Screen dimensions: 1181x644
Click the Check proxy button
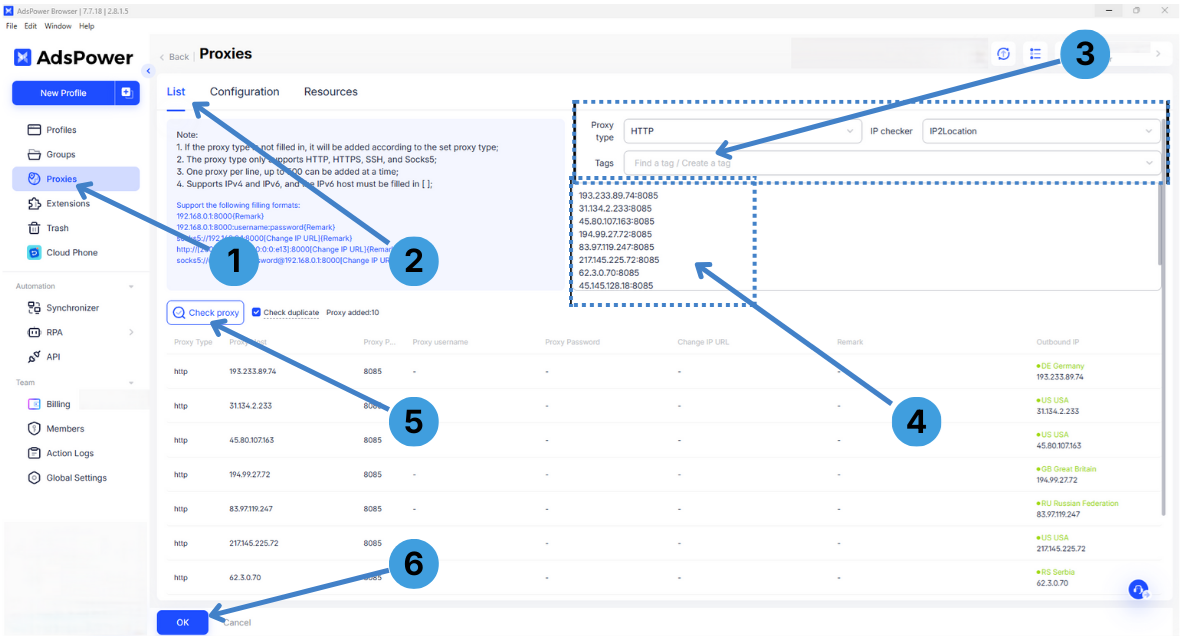205,313
